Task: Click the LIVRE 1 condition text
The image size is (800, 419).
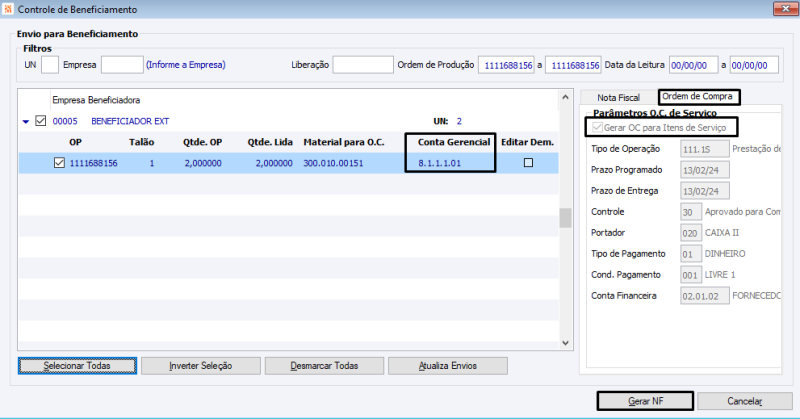Action: pyautogui.click(x=720, y=275)
